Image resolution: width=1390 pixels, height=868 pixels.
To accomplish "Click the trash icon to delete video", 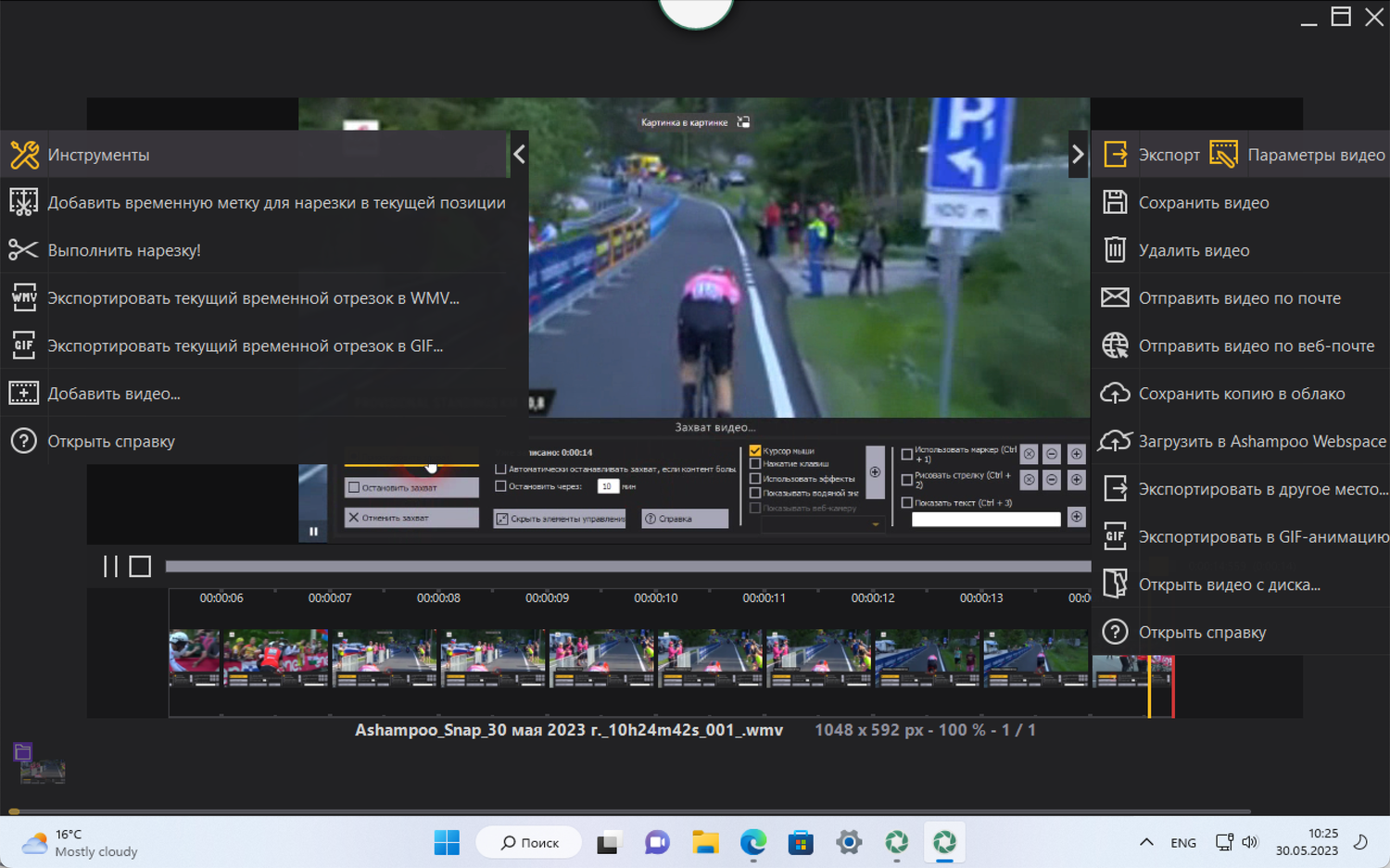I will coord(1115,250).
